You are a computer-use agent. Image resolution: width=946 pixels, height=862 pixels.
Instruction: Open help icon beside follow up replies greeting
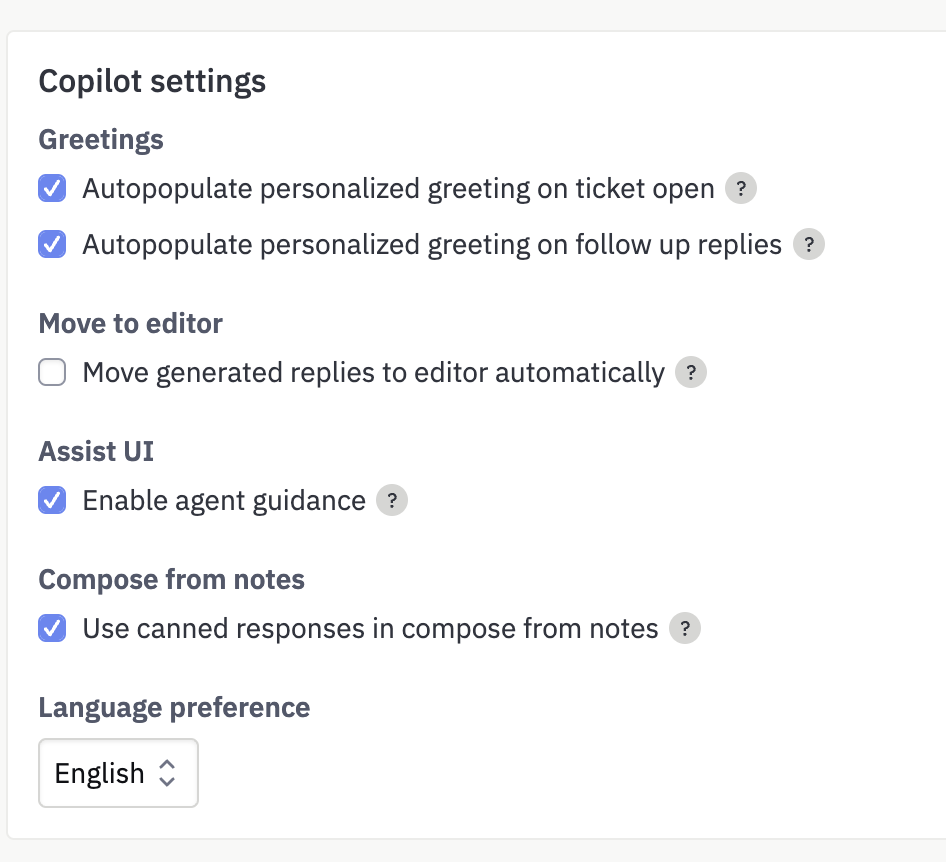(x=808, y=244)
